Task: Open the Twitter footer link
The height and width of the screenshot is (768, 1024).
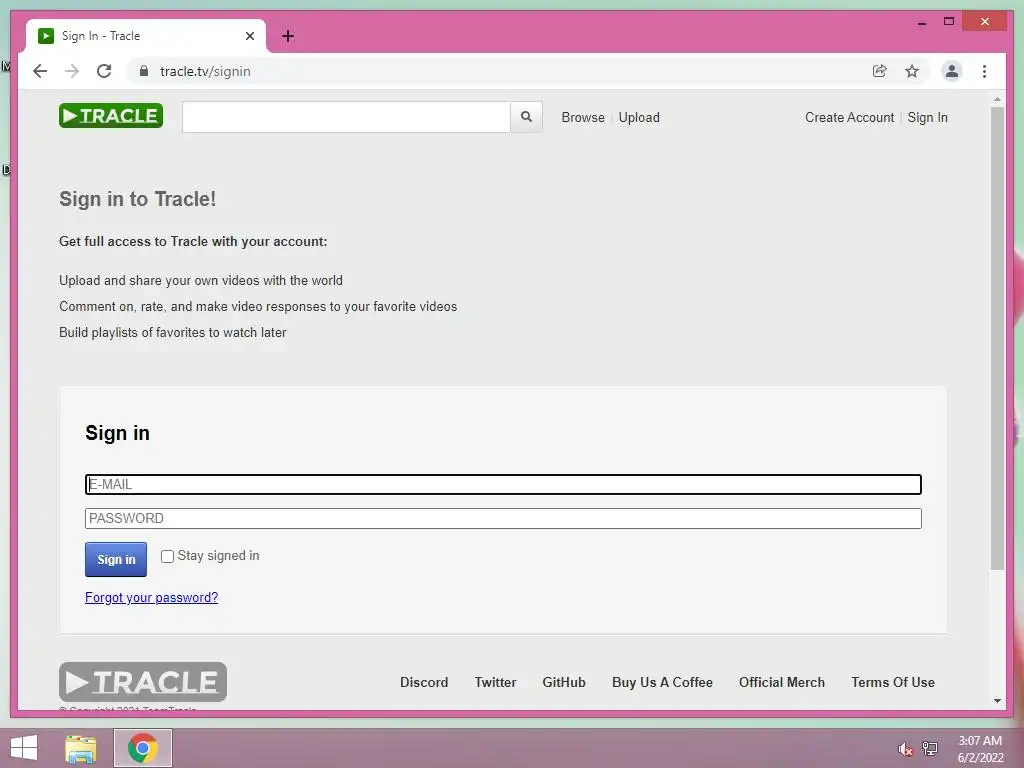Action: click(495, 682)
